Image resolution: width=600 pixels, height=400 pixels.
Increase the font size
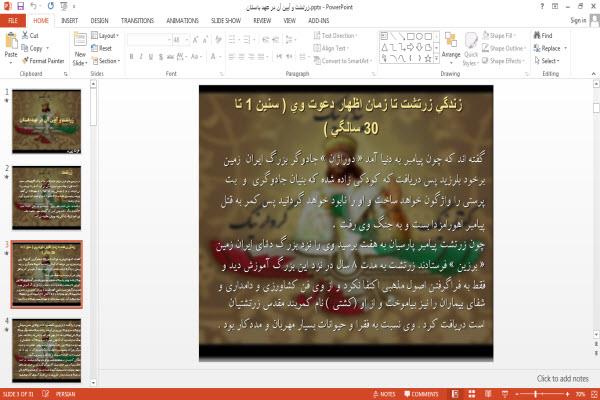tap(196, 40)
